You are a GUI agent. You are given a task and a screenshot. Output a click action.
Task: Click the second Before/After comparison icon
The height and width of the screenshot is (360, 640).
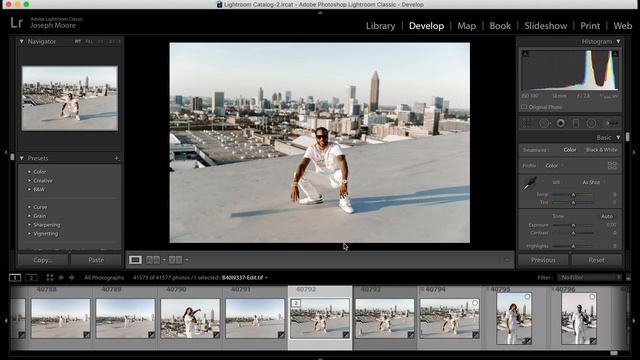click(175, 260)
